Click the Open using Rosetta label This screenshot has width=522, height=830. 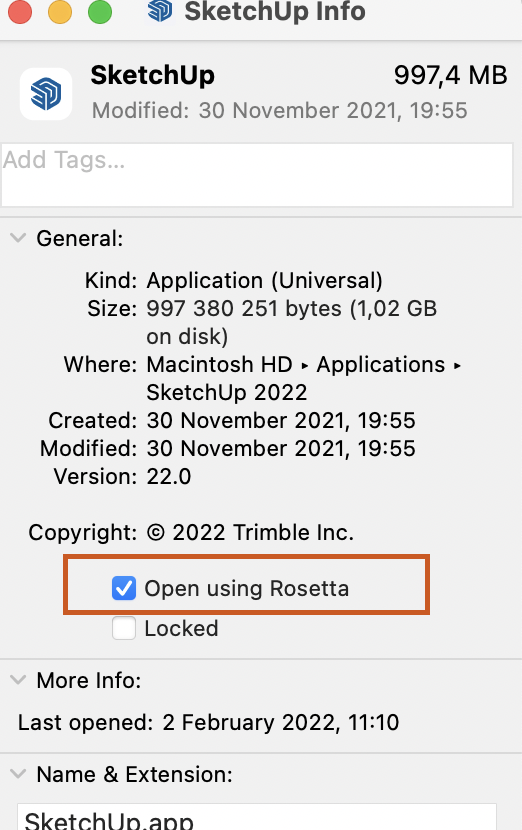[x=247, y=588]
